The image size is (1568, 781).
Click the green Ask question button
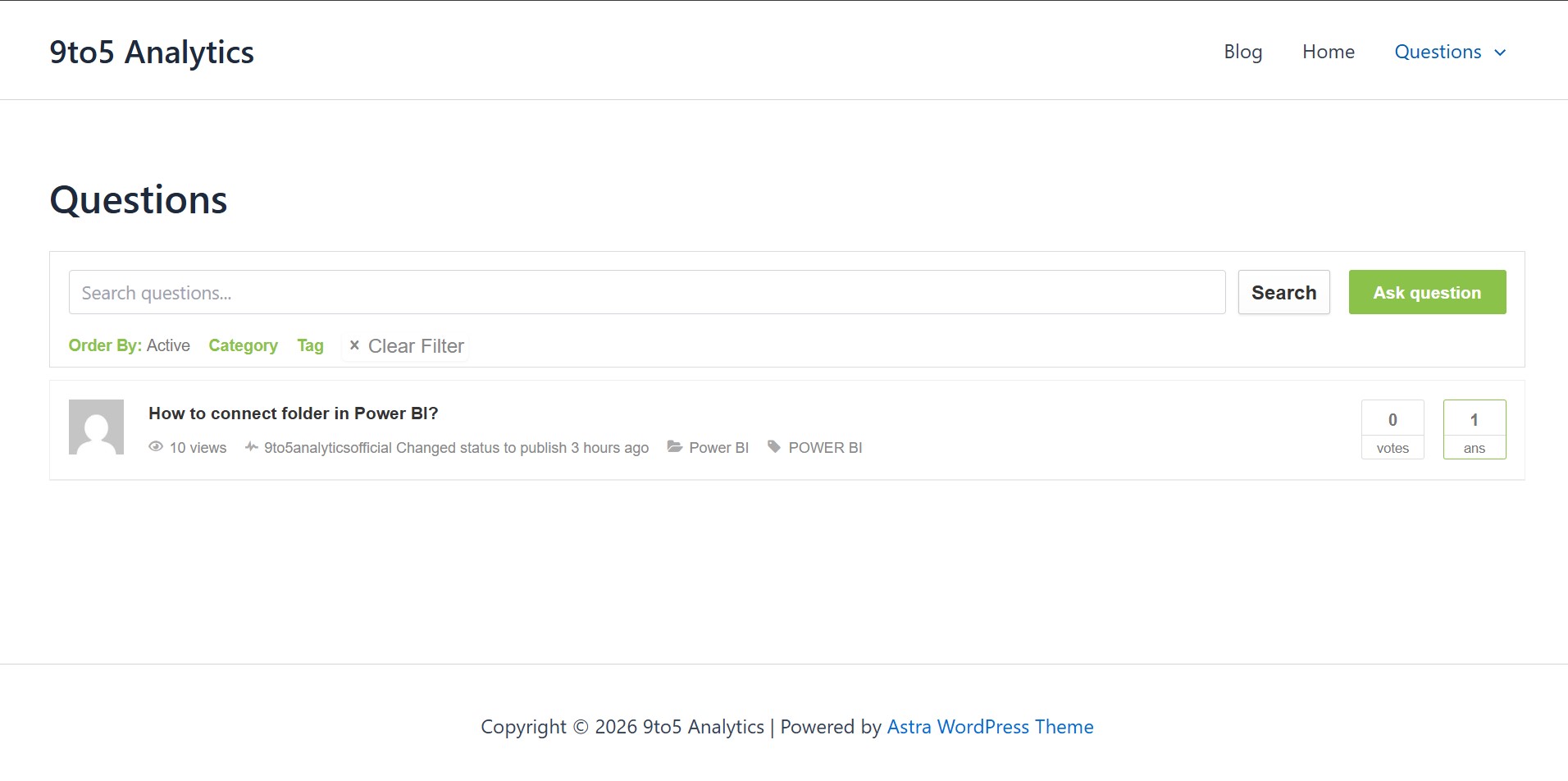tap(1427, 292)
